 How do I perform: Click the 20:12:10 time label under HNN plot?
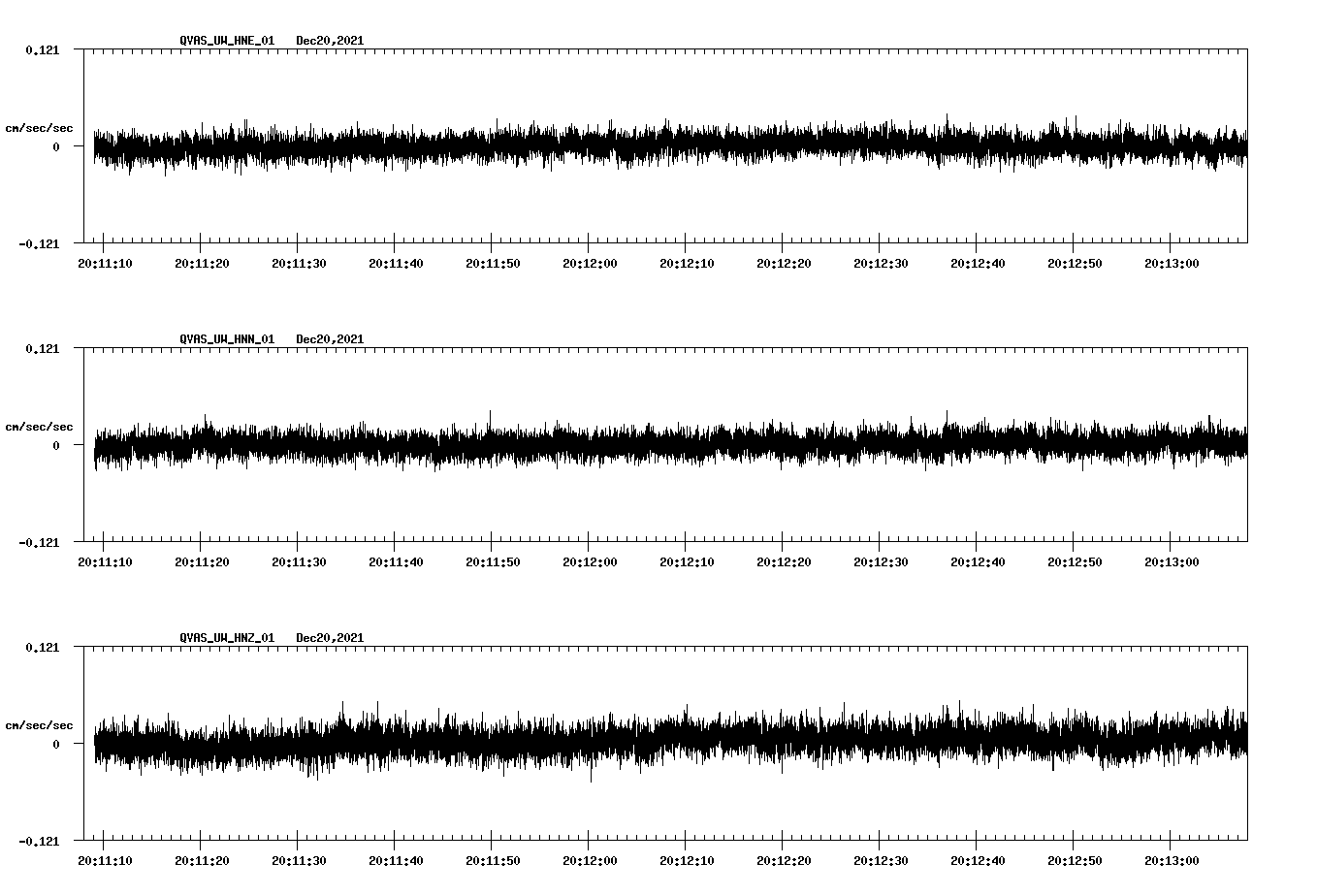687,561
